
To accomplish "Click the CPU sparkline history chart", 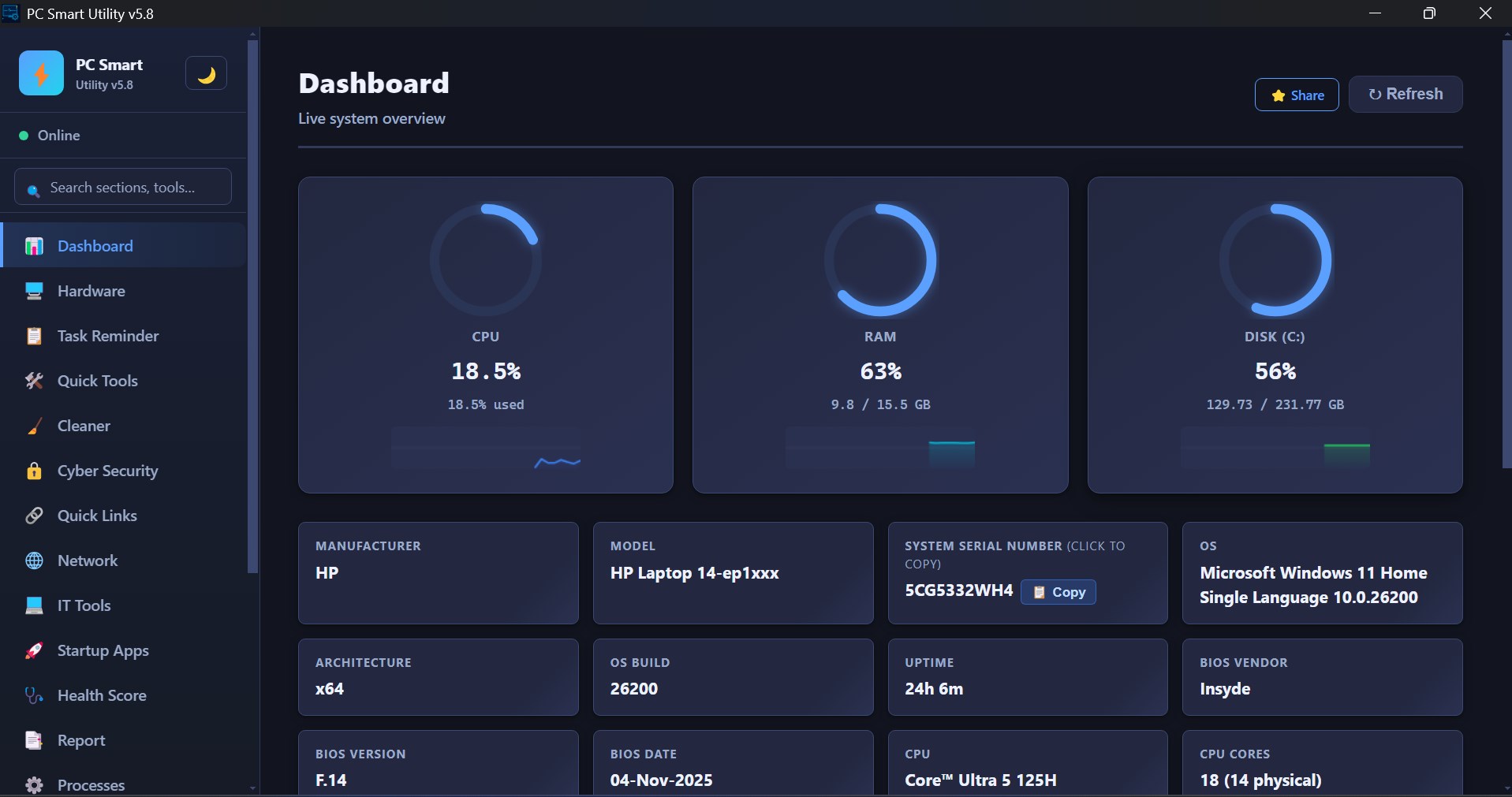I will tap(486, 449).
